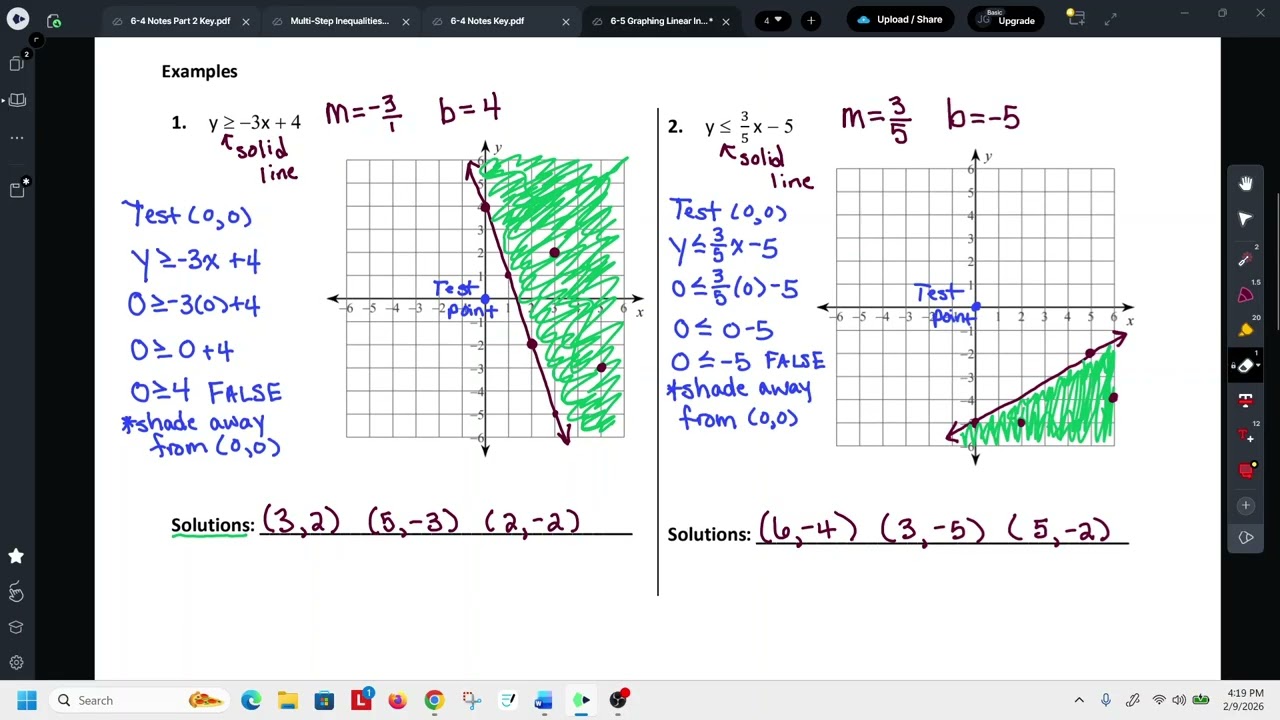Open the gesture hand icon in sidebar
This screenshot has height=720, width=1280.
click(x=16, y=592)
